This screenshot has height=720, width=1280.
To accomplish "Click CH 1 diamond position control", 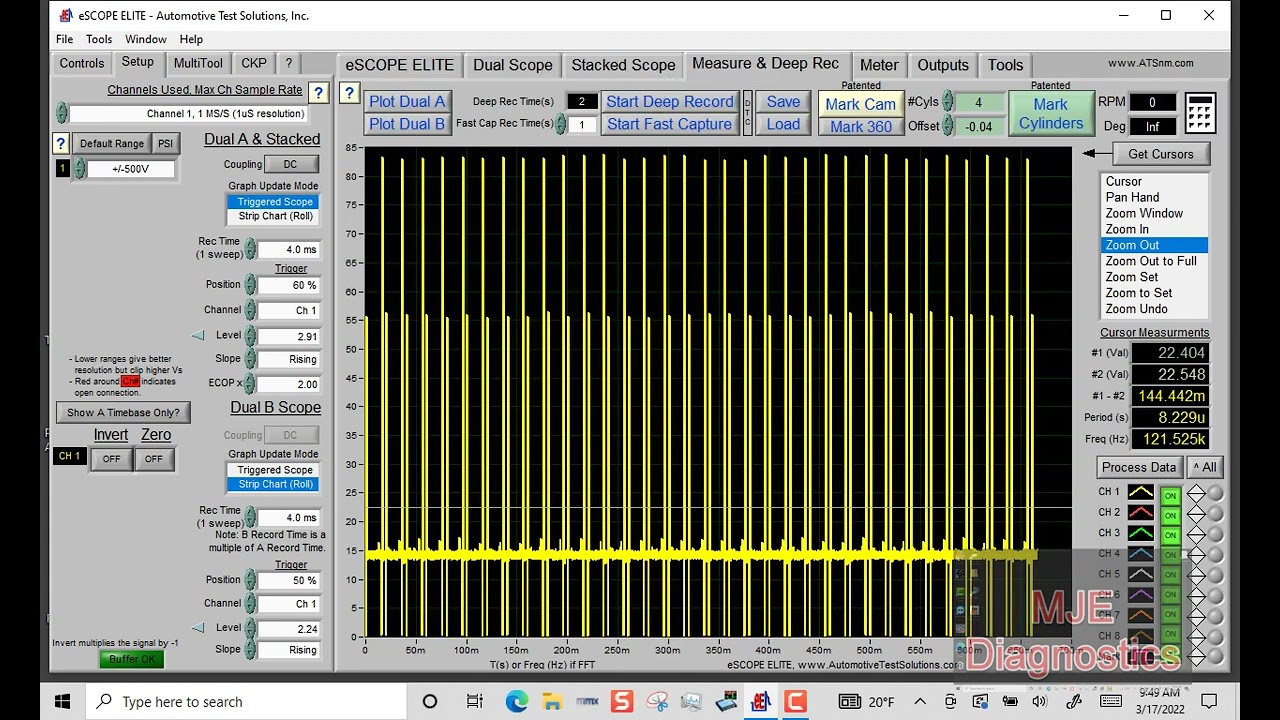I will (1196, 493).
